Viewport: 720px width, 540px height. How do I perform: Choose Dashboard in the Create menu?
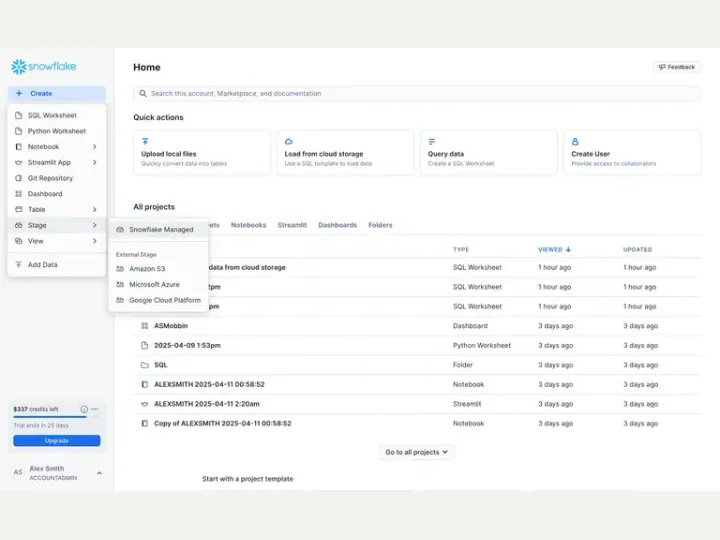[x=56, y=194]
